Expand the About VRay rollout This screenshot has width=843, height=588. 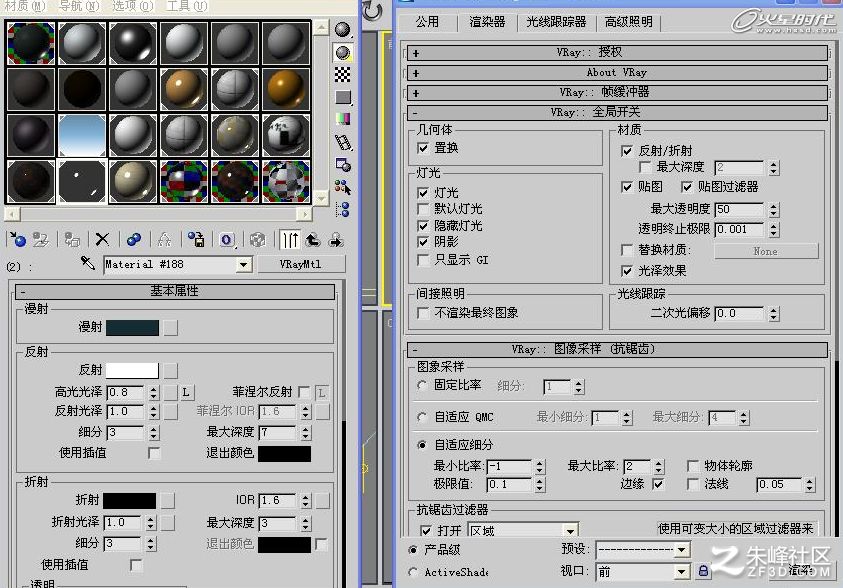(617, 73)
